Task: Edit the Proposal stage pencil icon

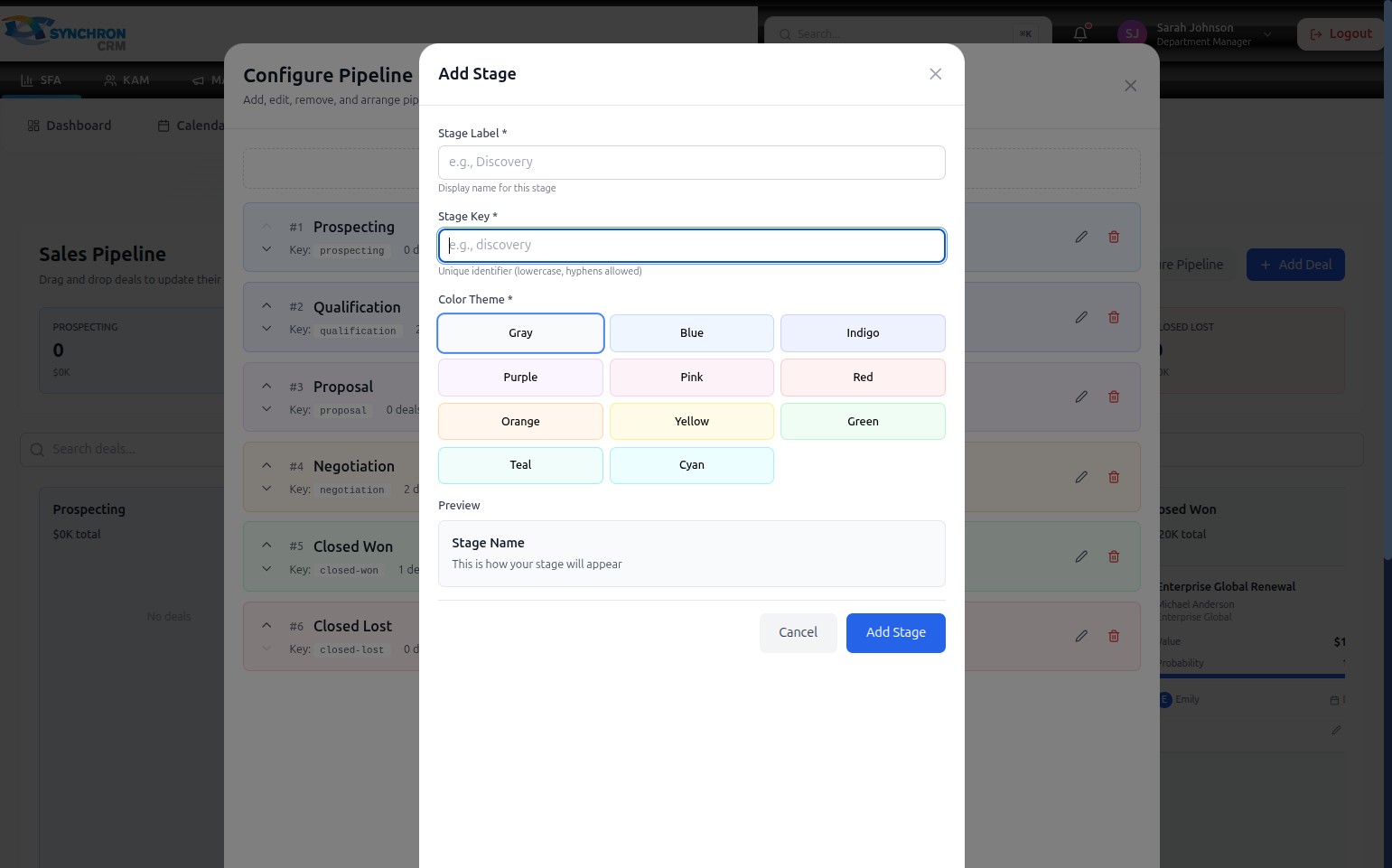Action: pyautogui.click(x=1081, y=397)
